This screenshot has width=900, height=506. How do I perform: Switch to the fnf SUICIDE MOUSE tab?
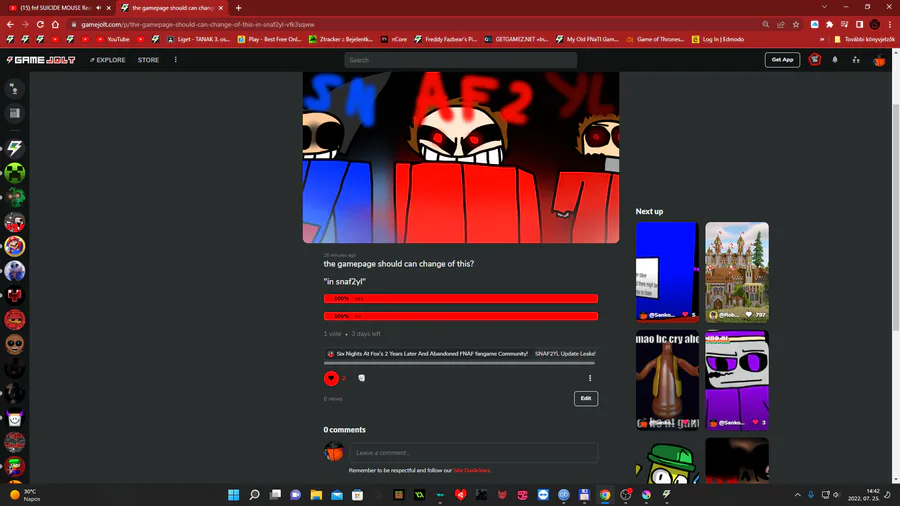point(55,8)
